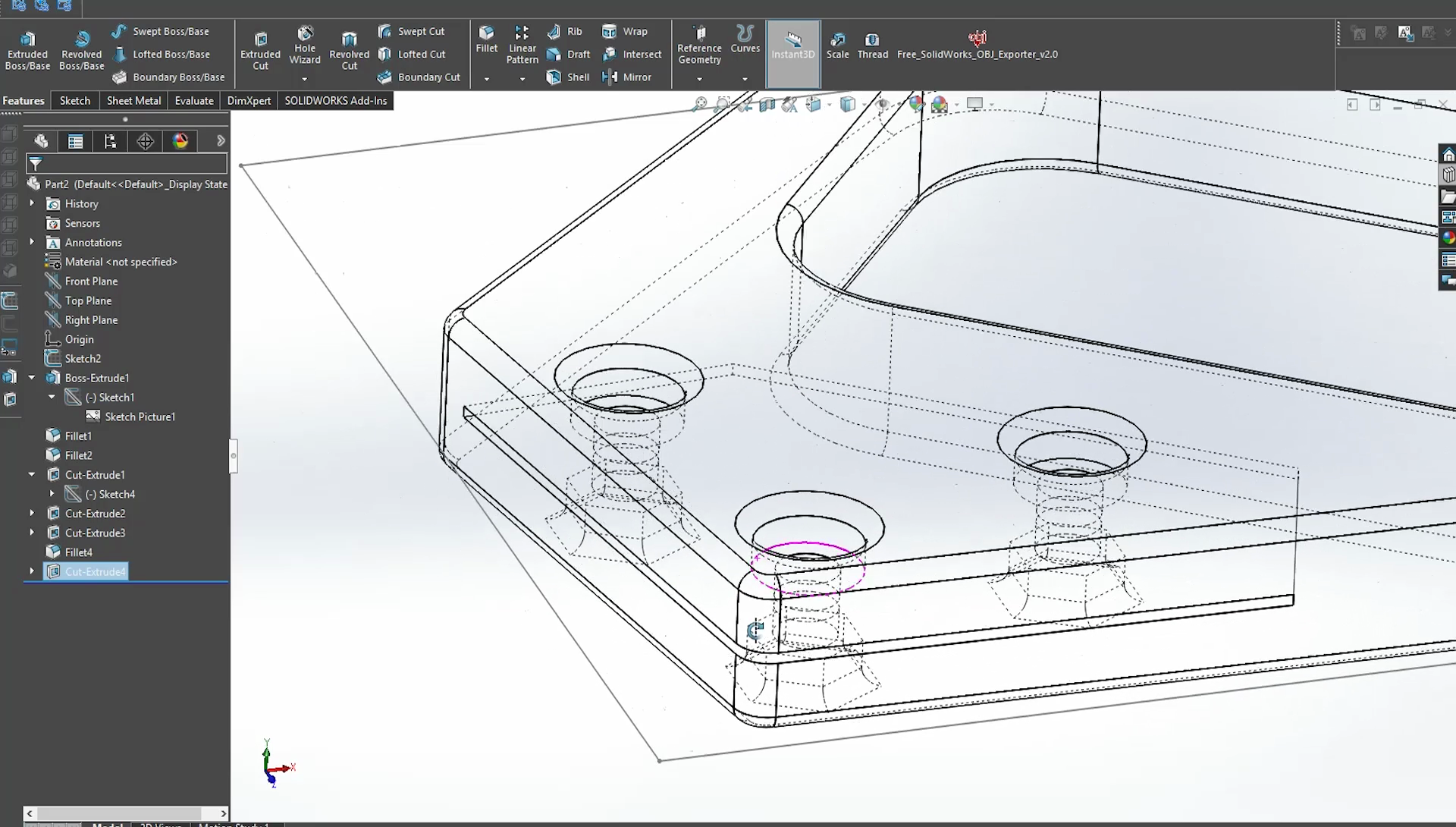The image size is (1456, 827).
Task: Select Cut-Extrude4 in the tree
Action: (x=95, y=571)
